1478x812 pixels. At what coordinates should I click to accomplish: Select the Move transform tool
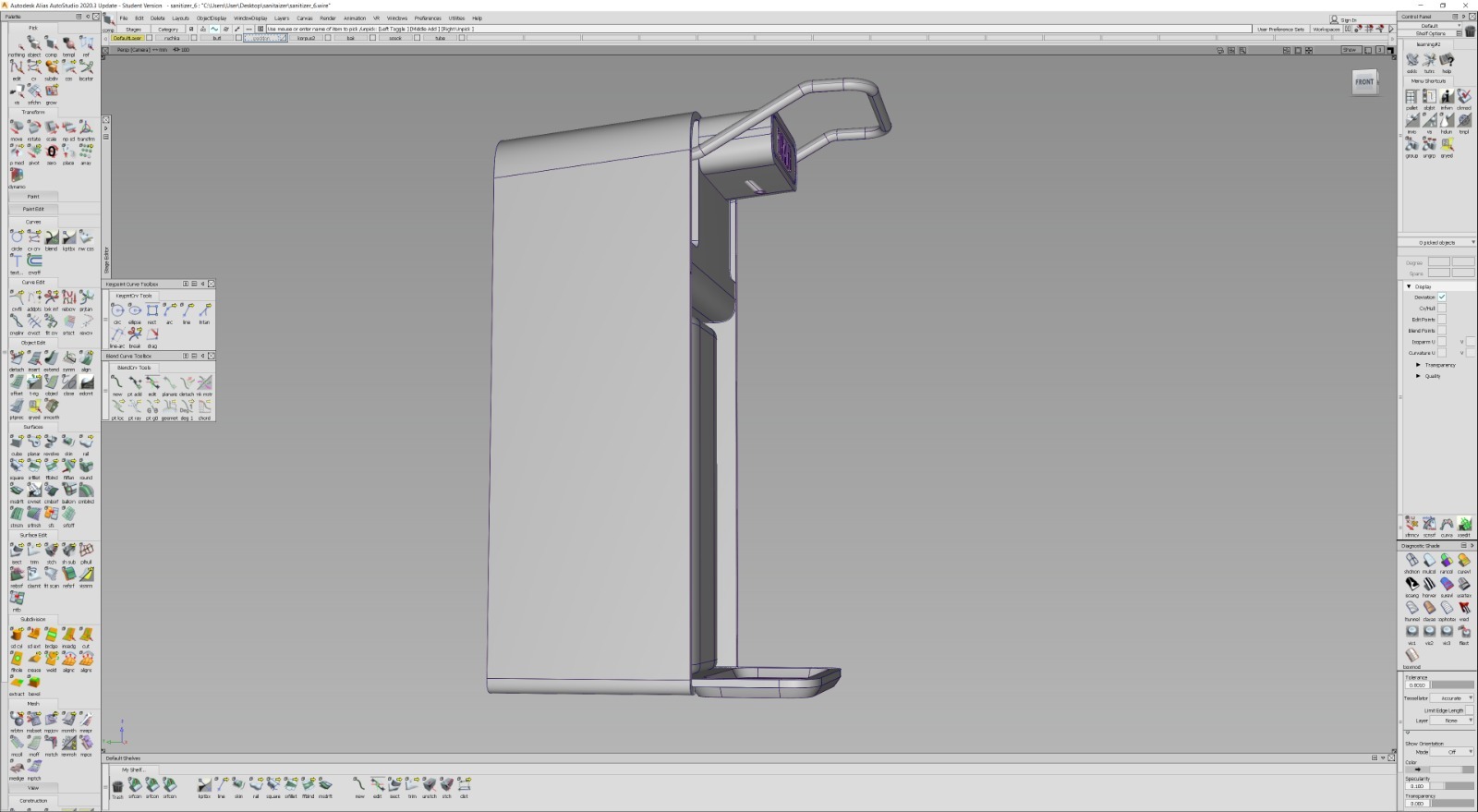(x=17, y=127)
